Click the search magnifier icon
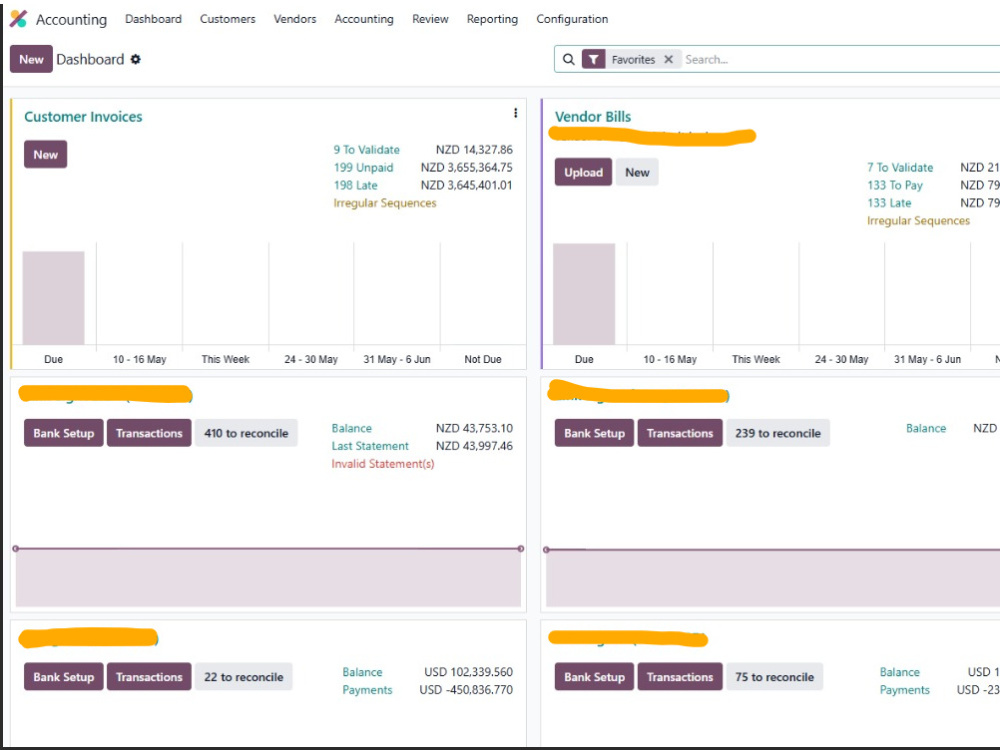The height and width of the screenshot is (750, 1000). (568, 59)
